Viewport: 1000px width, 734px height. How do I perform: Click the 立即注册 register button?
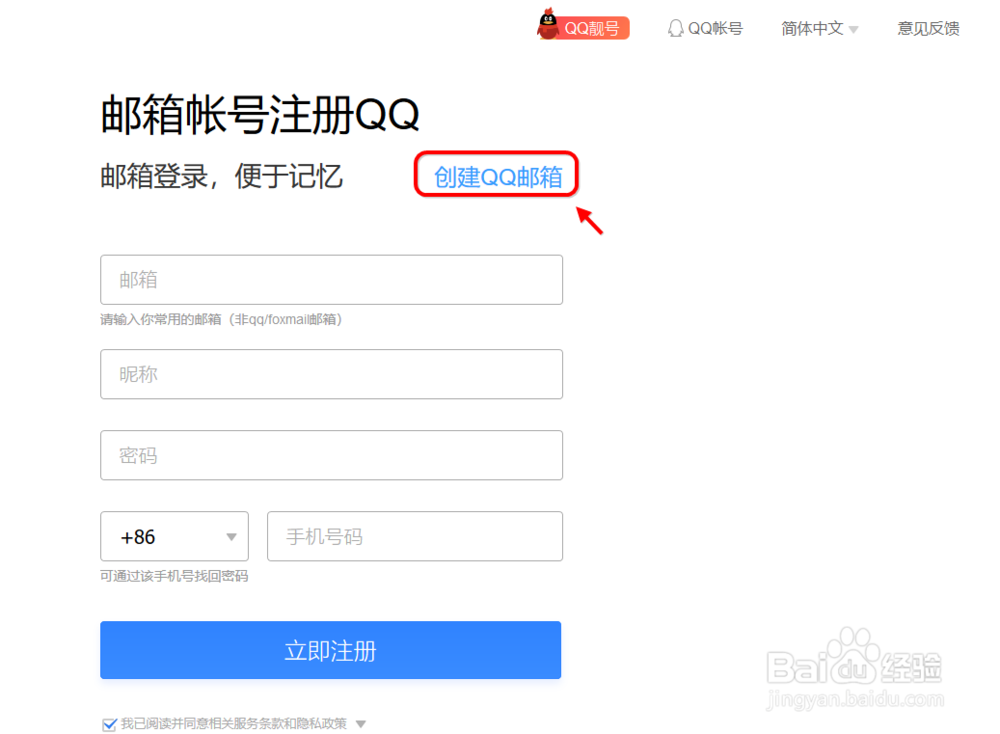tap(330, 650)
